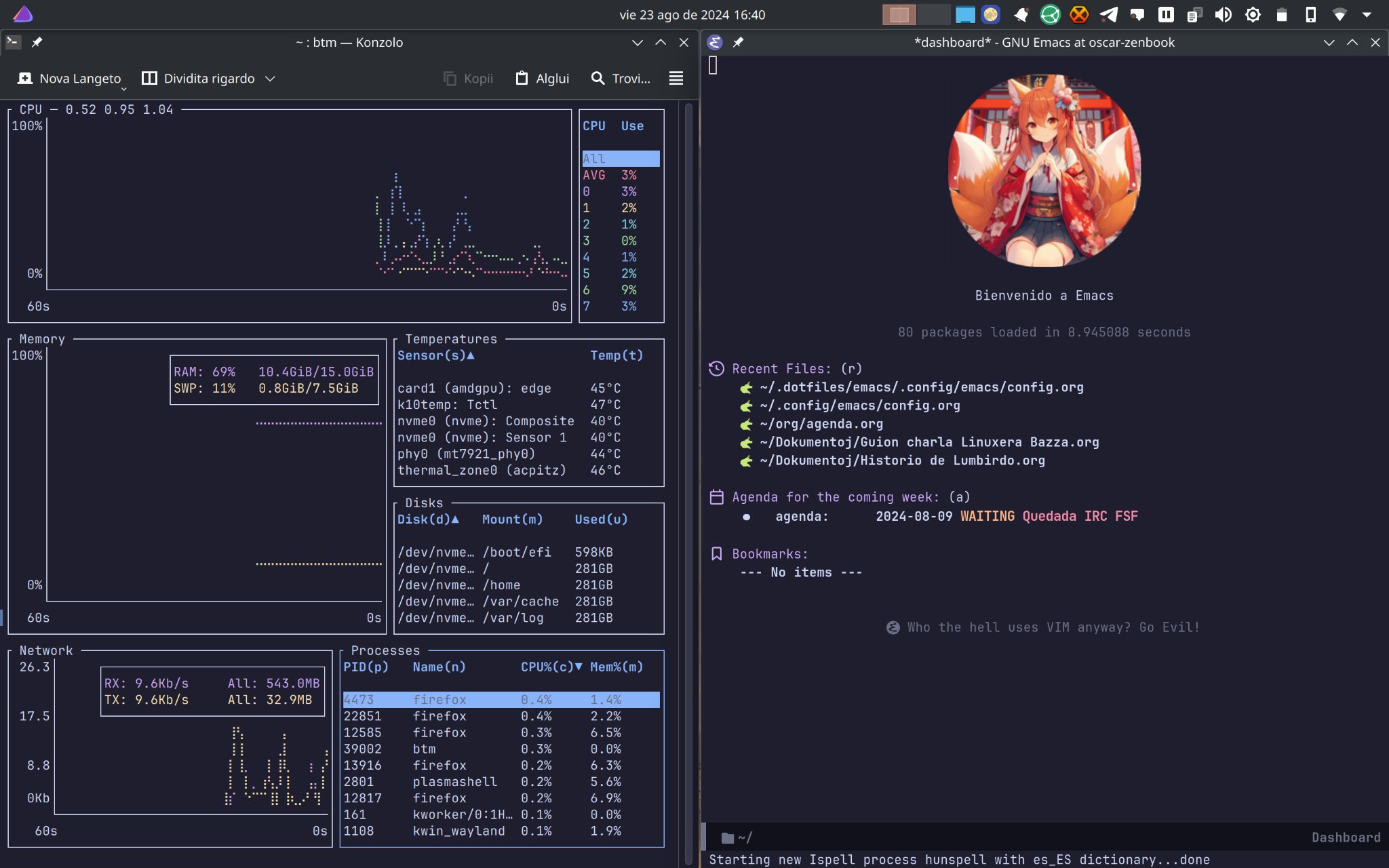Select the /var/cache disk row

[528, 601]
